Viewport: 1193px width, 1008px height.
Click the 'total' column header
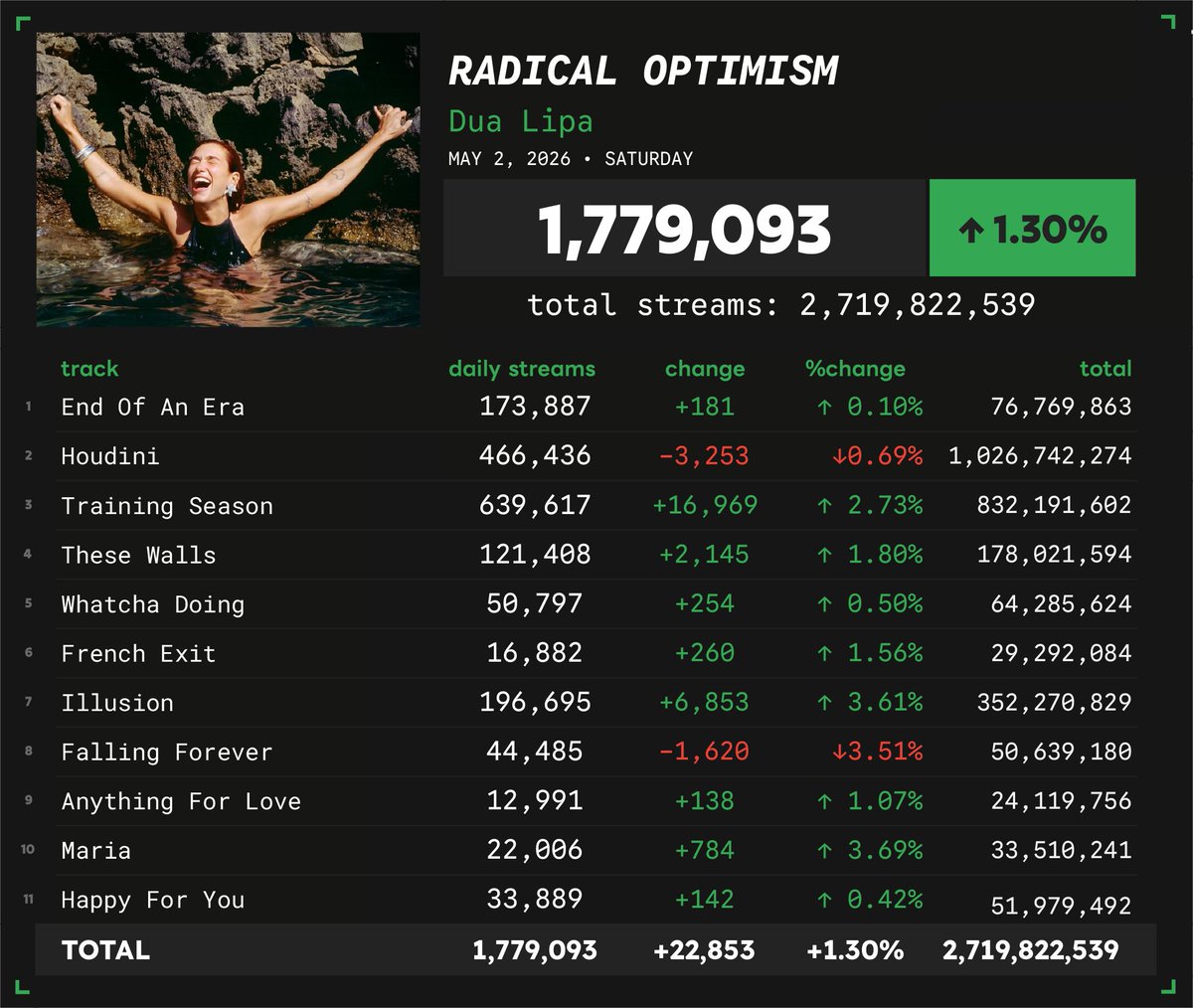1106,369
